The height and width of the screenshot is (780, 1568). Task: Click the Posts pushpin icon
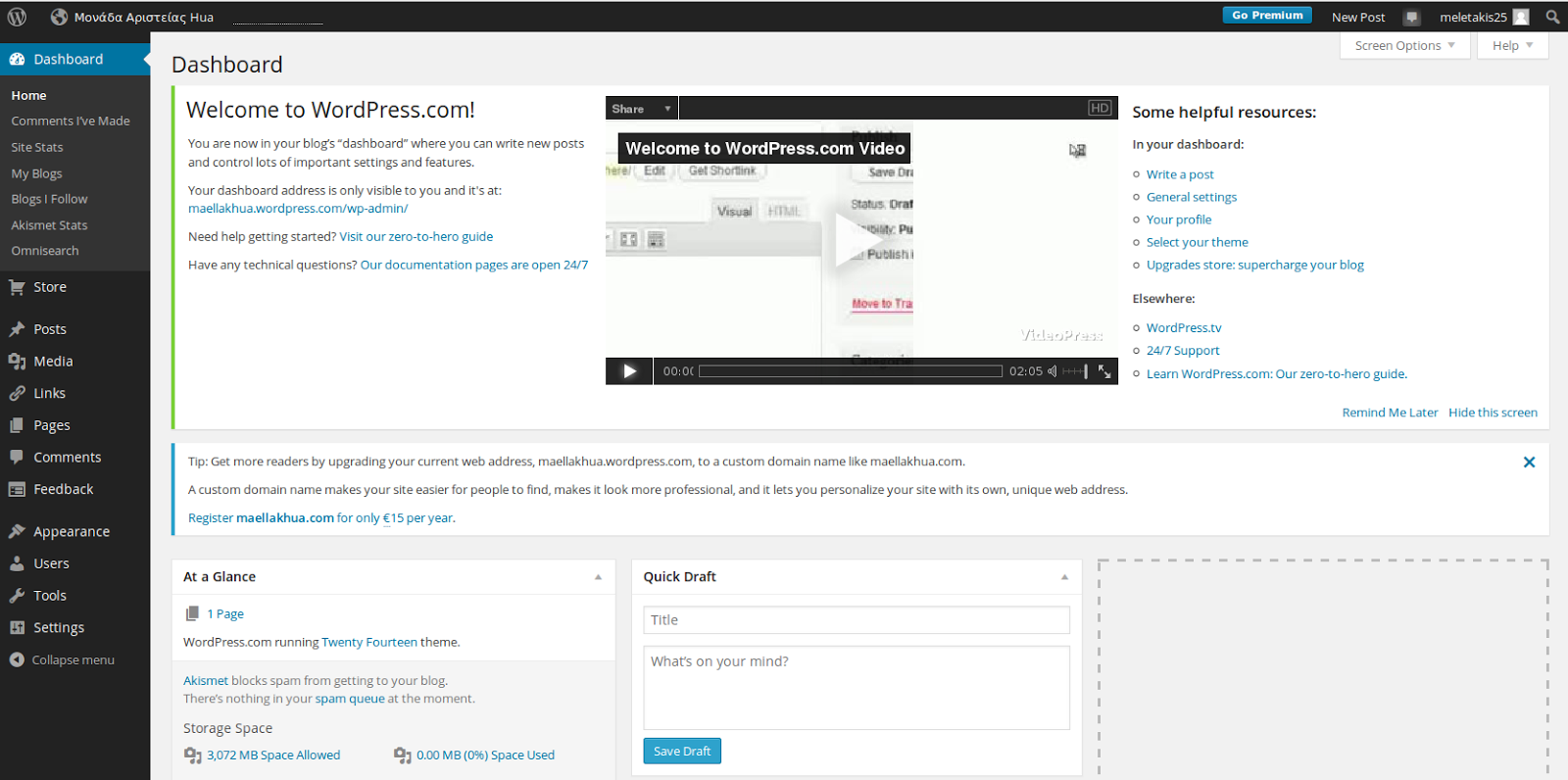click(17, 329)
